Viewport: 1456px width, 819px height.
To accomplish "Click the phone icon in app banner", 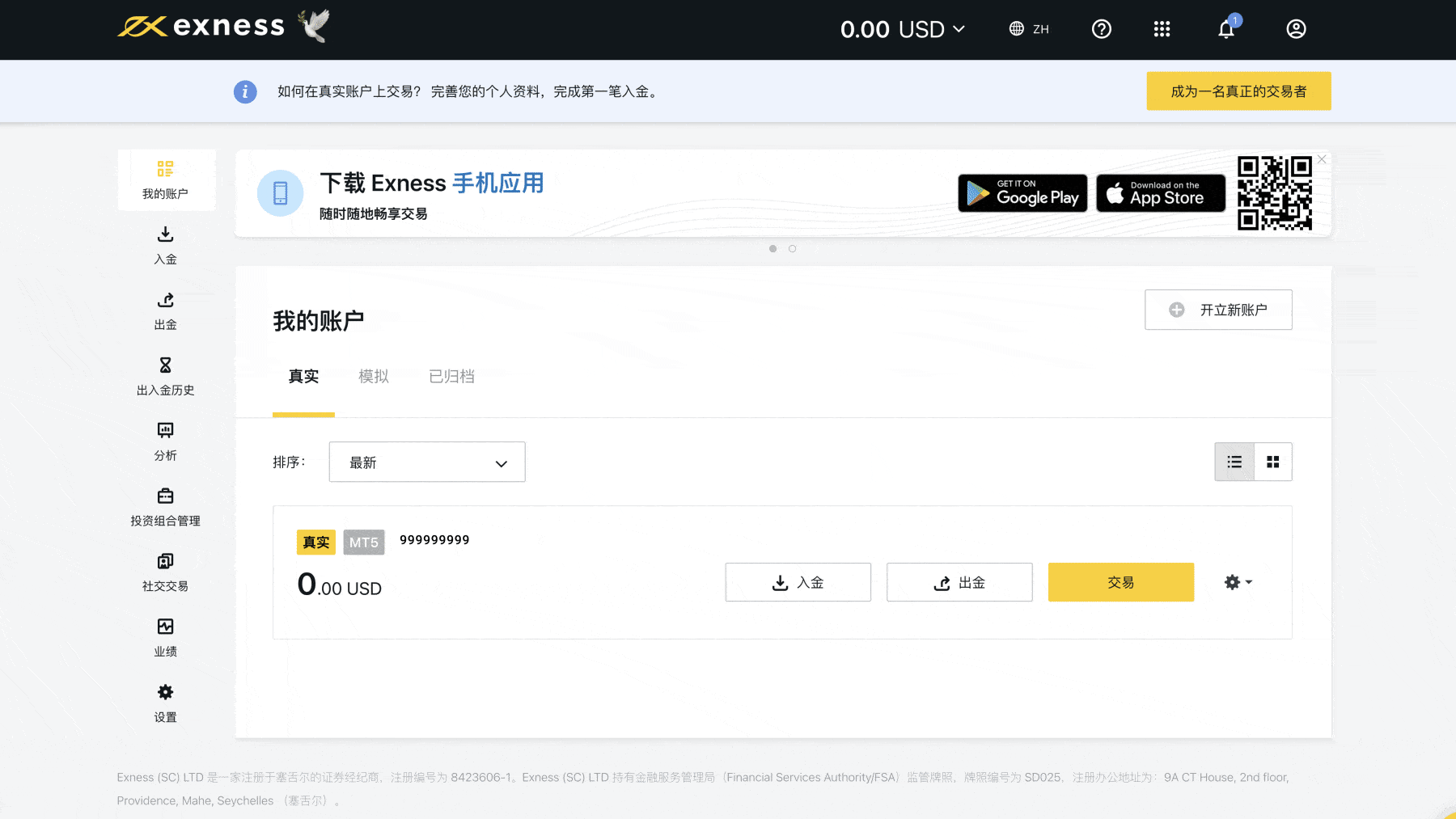I will [280, 193].
